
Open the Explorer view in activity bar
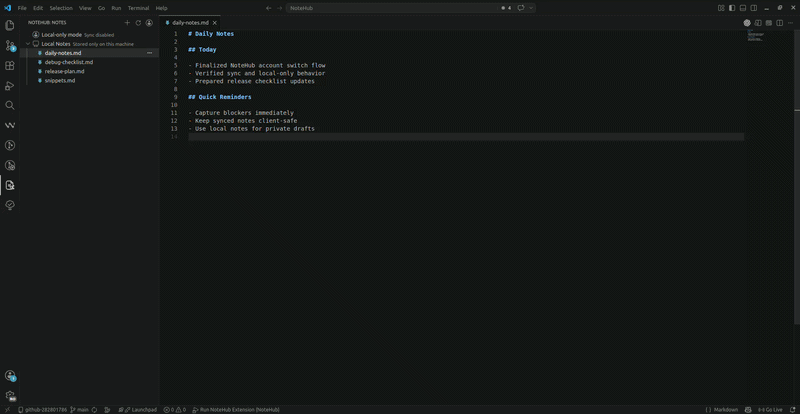10,25
